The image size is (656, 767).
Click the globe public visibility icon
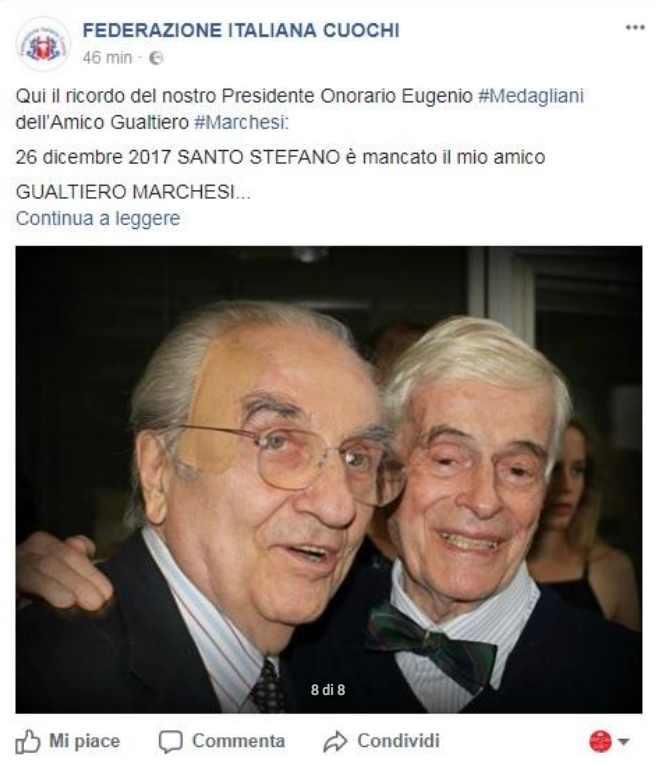coord(156,58)
